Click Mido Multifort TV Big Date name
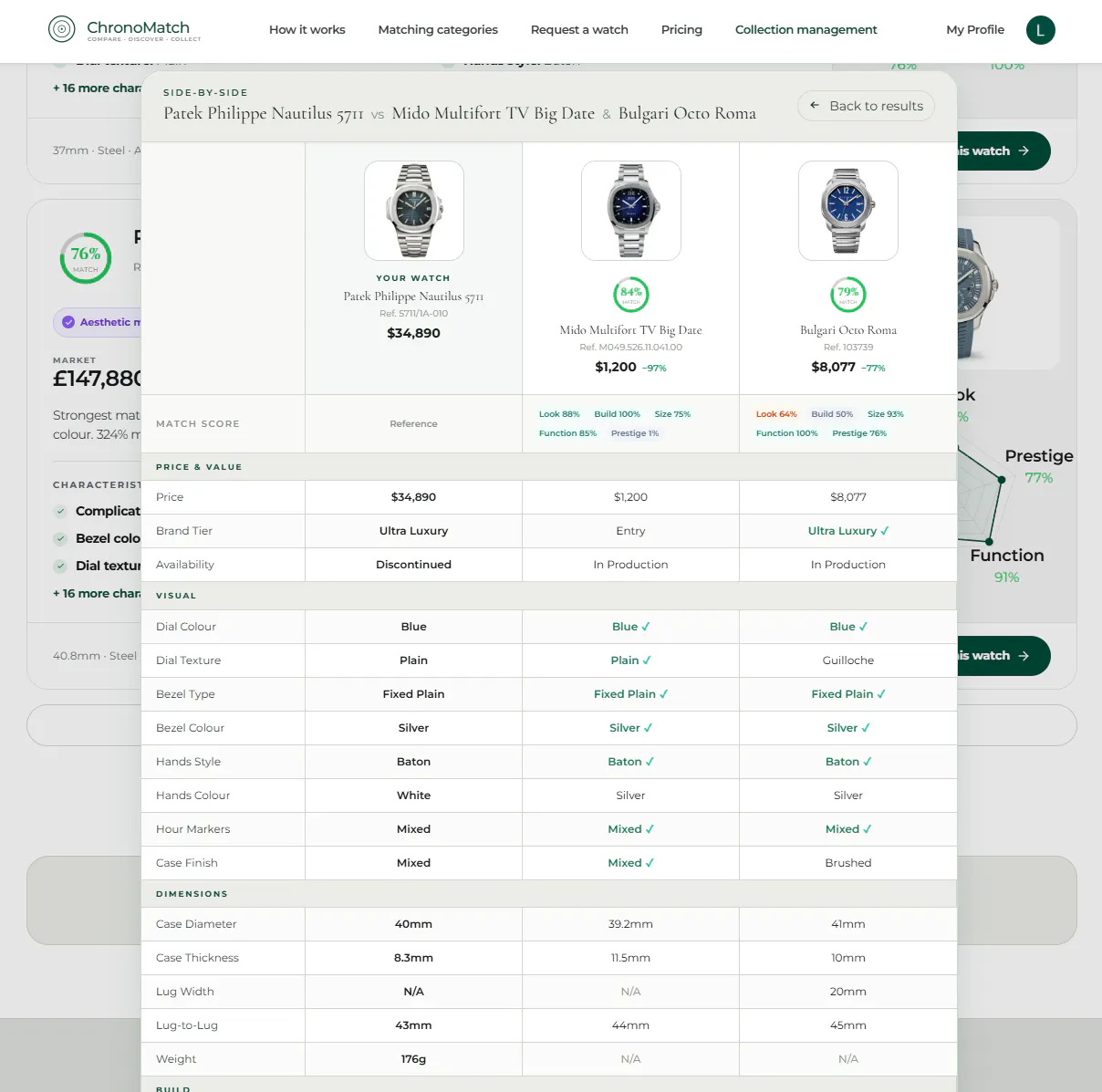 tap(631, 330)
